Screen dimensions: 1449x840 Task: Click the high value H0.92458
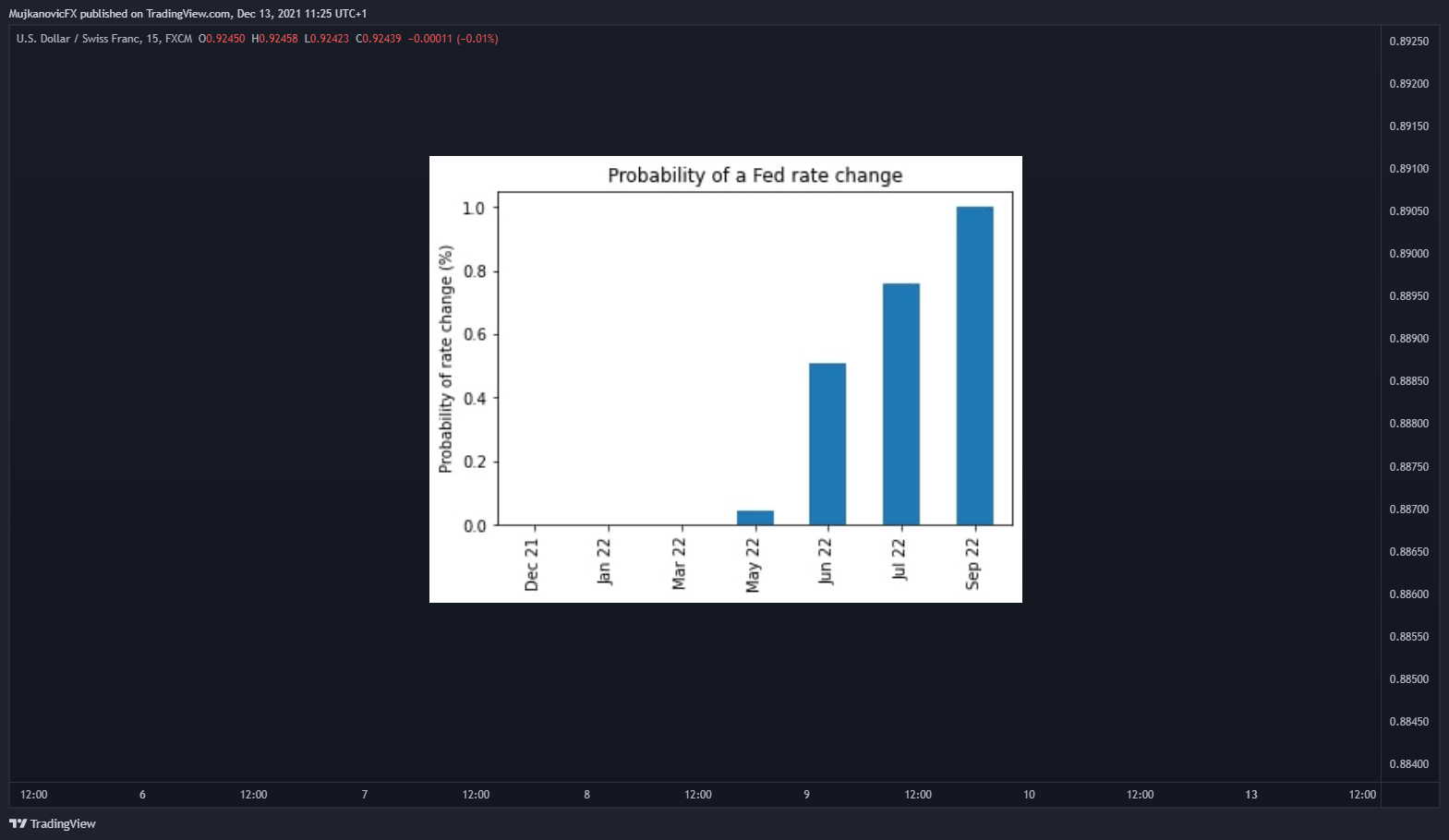274,39
